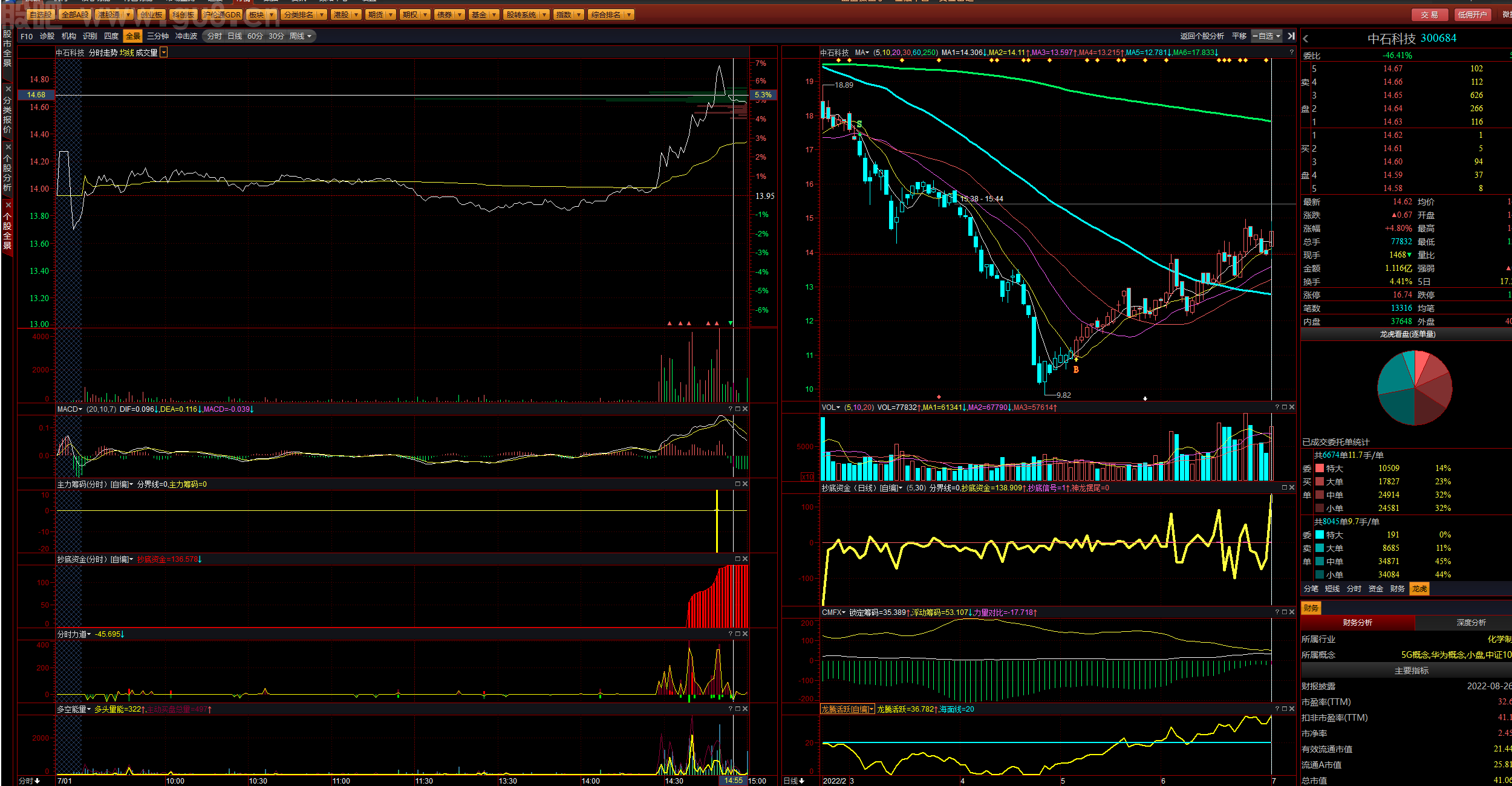Screen dimensions: 1512x786
Task: Switch to the 分笔 tab
Action: pyautogui.click(x=1311, y=589)
